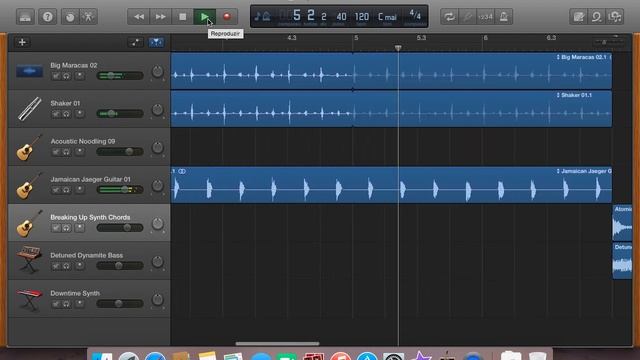Select the Atomic region on the Breaking Up Synth Chords track
This screenshot has width=640, height=360.
(622, 223)
